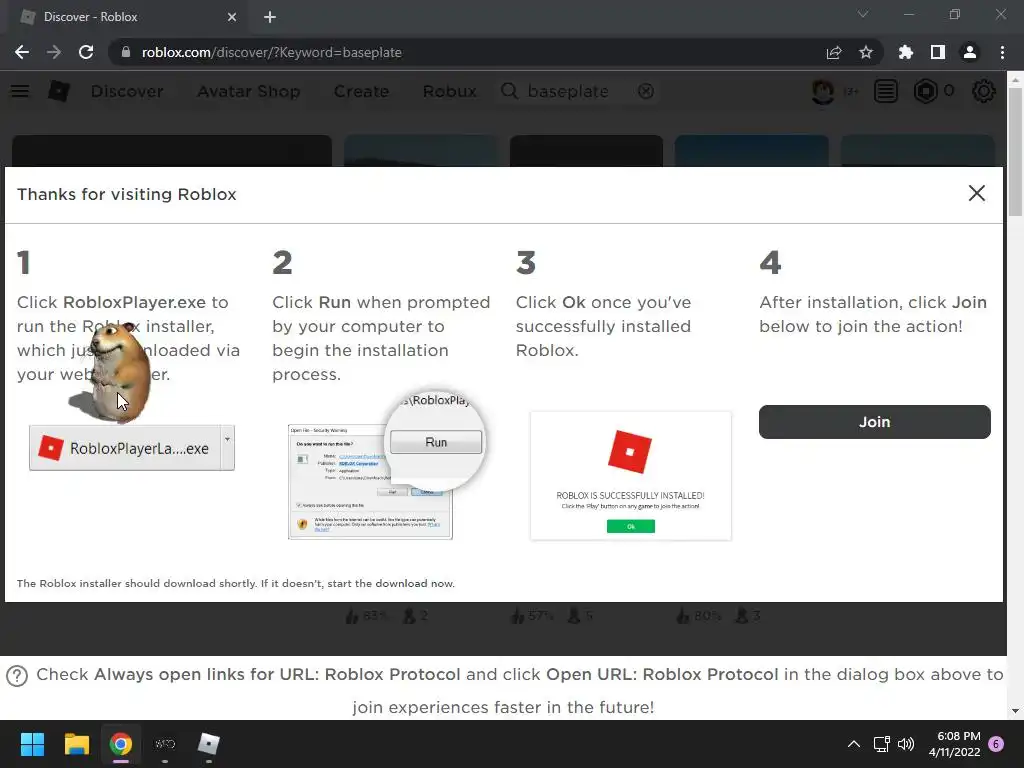Click the Roblox logo icon

(x=59, y=91)
